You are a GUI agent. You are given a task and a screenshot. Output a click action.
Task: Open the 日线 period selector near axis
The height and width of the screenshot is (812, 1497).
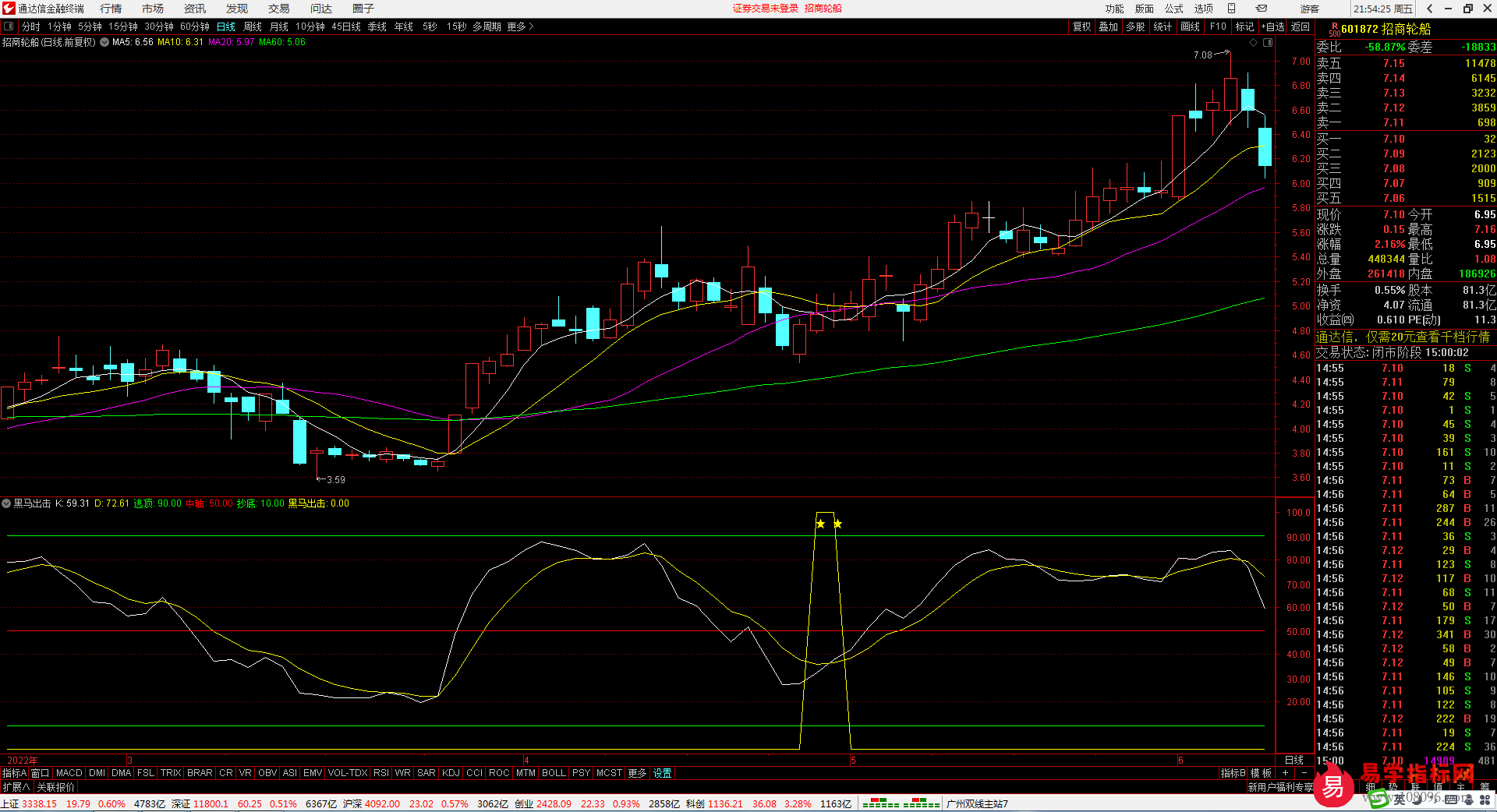pyautogui.click(x=1294, y=760)
